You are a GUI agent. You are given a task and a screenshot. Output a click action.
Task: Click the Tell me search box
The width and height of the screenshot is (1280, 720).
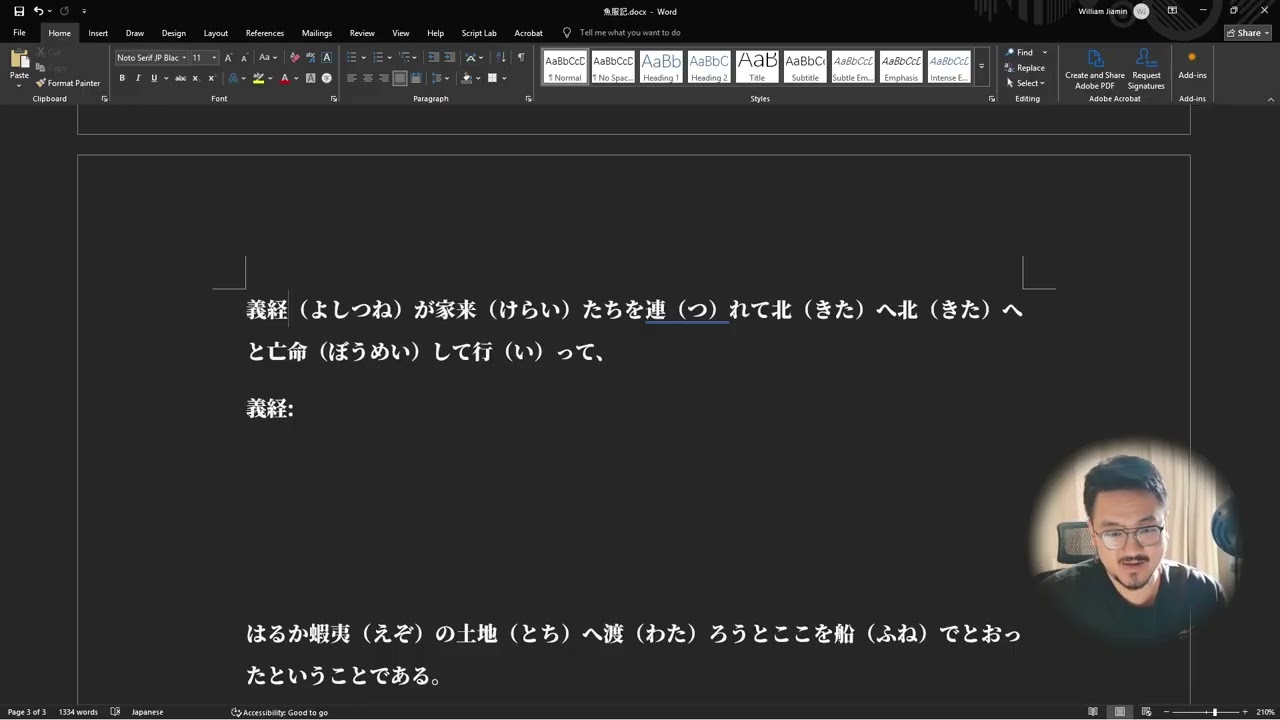point(630,33)
